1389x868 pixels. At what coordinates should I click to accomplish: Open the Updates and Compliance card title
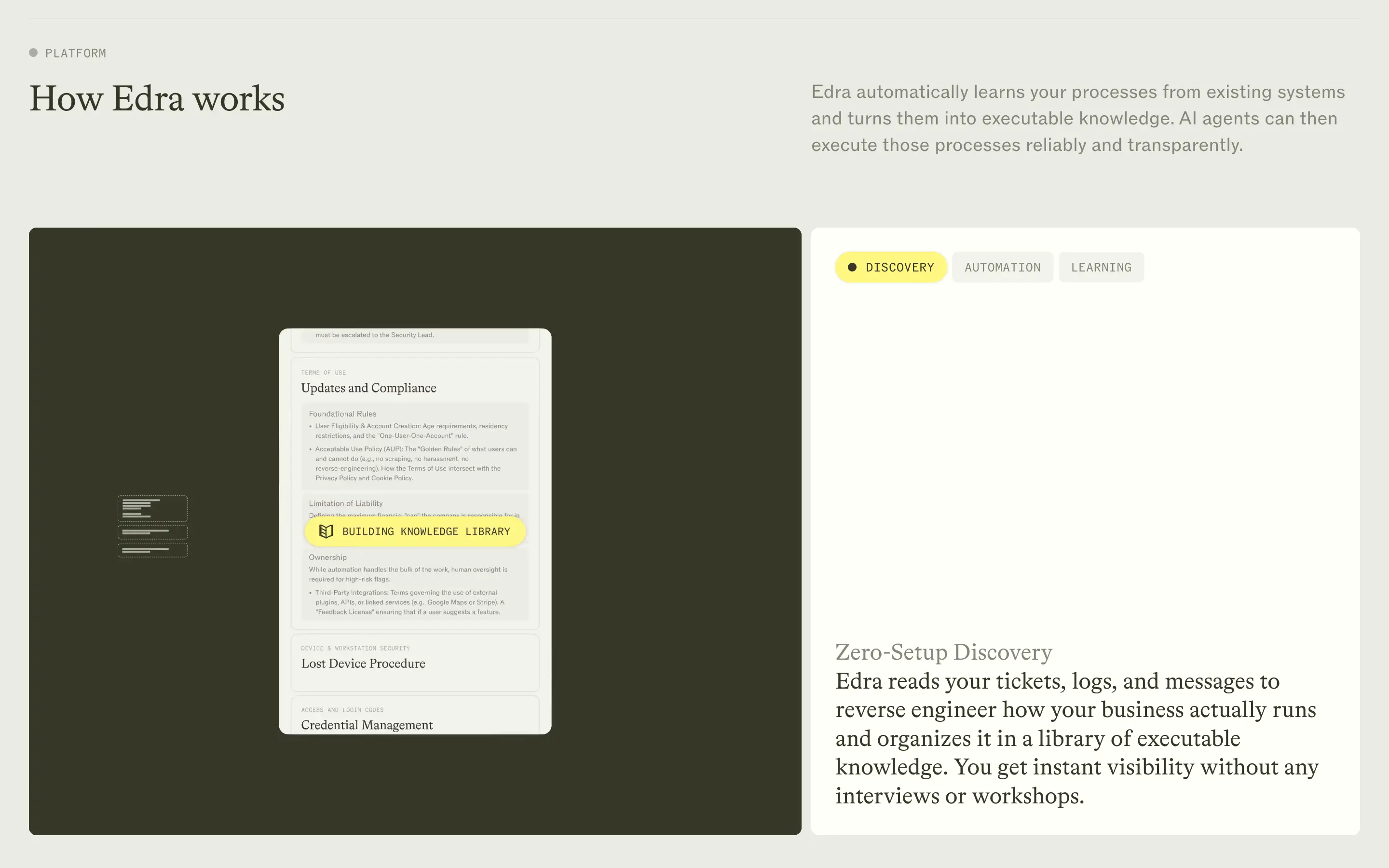[x=368, y=388]
